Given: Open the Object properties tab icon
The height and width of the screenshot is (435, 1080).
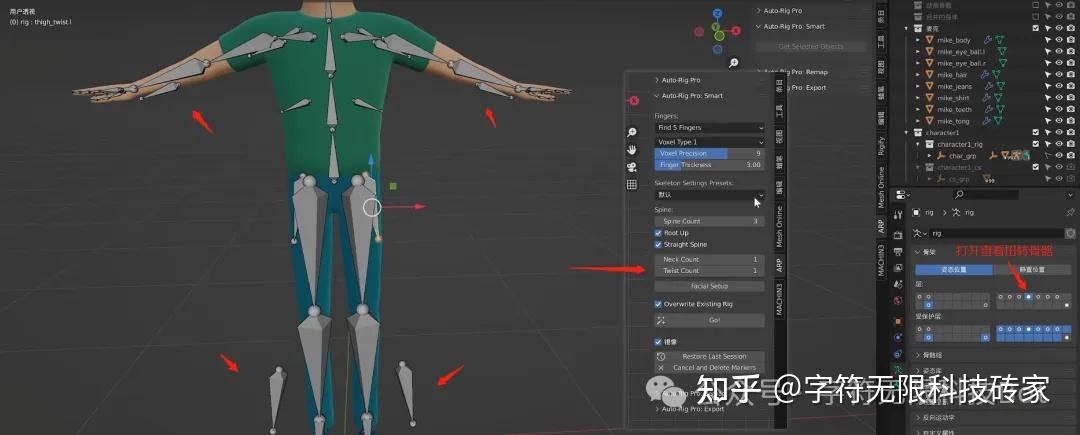Looking at the screenshot, I should pyautogui.click(x=897, y=321).
